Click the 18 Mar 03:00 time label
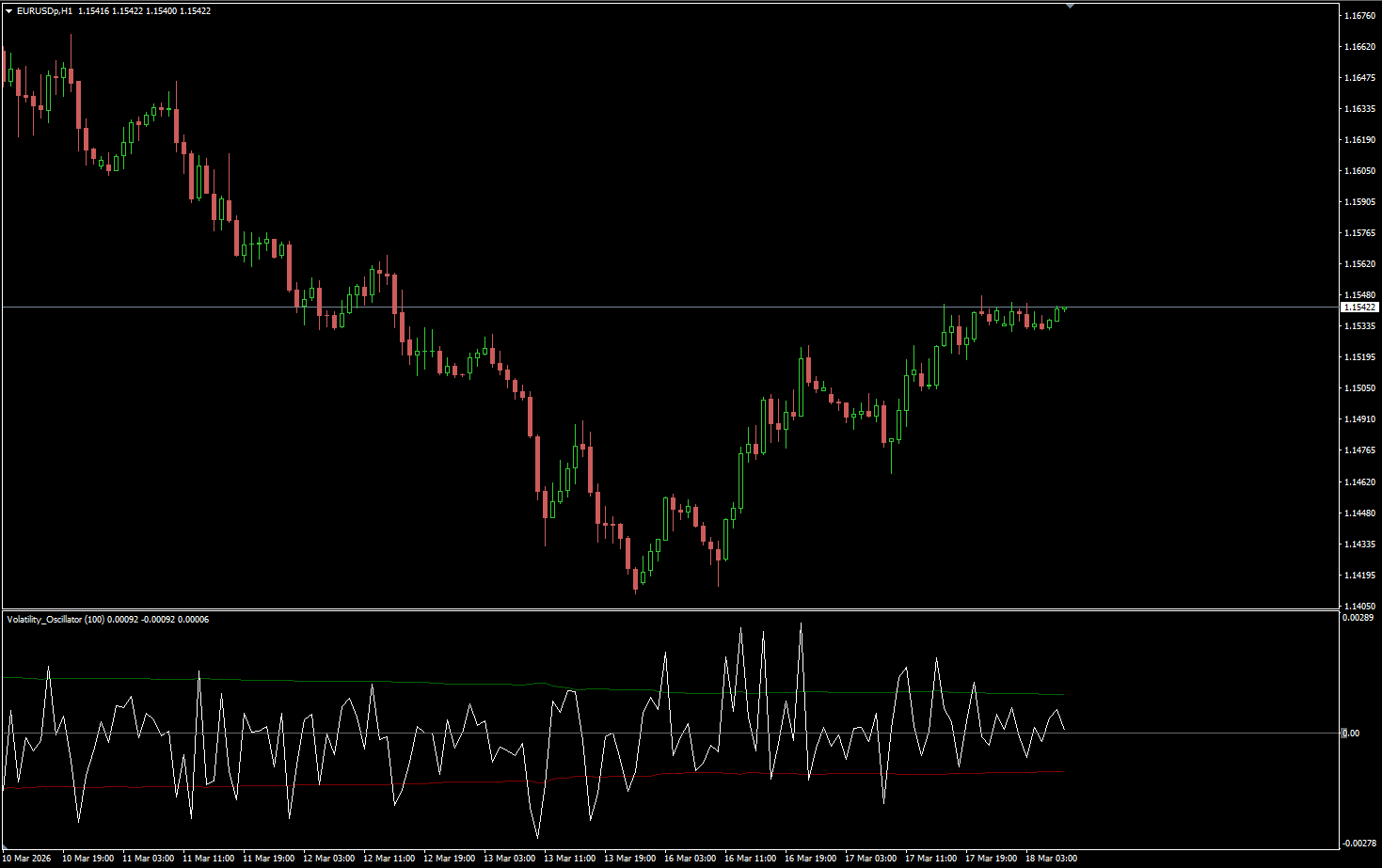 pos(1053,858)
